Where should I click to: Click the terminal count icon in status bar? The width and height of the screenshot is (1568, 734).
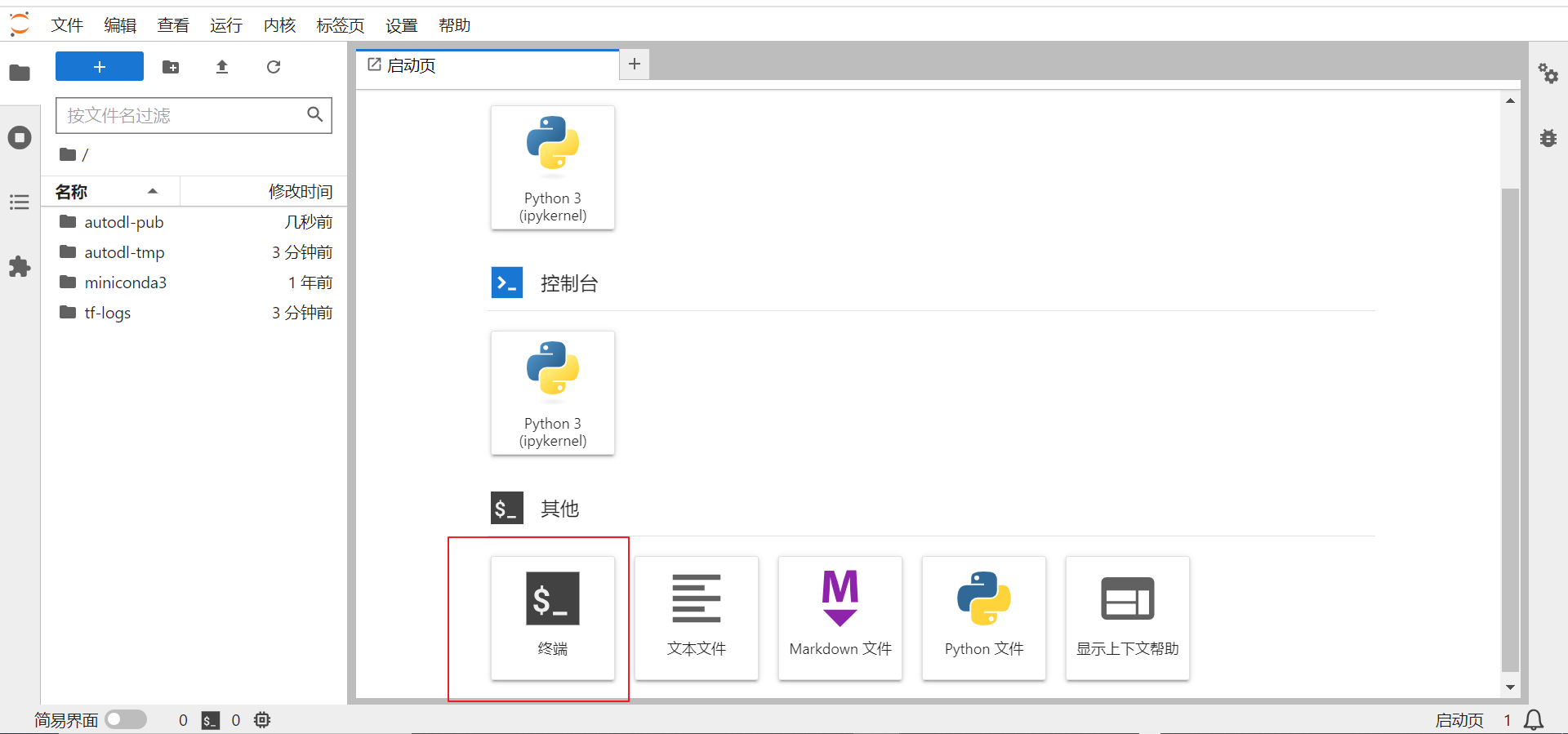(x=211, y=720)
